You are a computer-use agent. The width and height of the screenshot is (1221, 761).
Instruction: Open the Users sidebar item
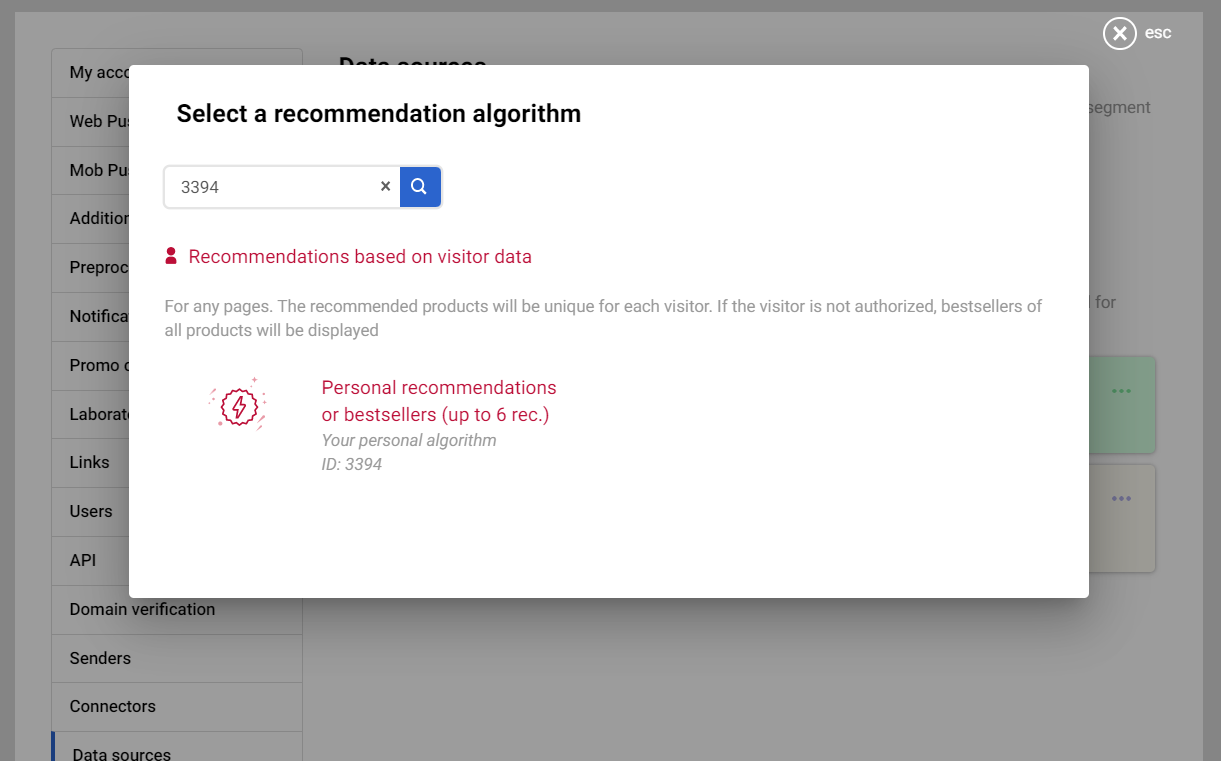(x=91, y=511)
